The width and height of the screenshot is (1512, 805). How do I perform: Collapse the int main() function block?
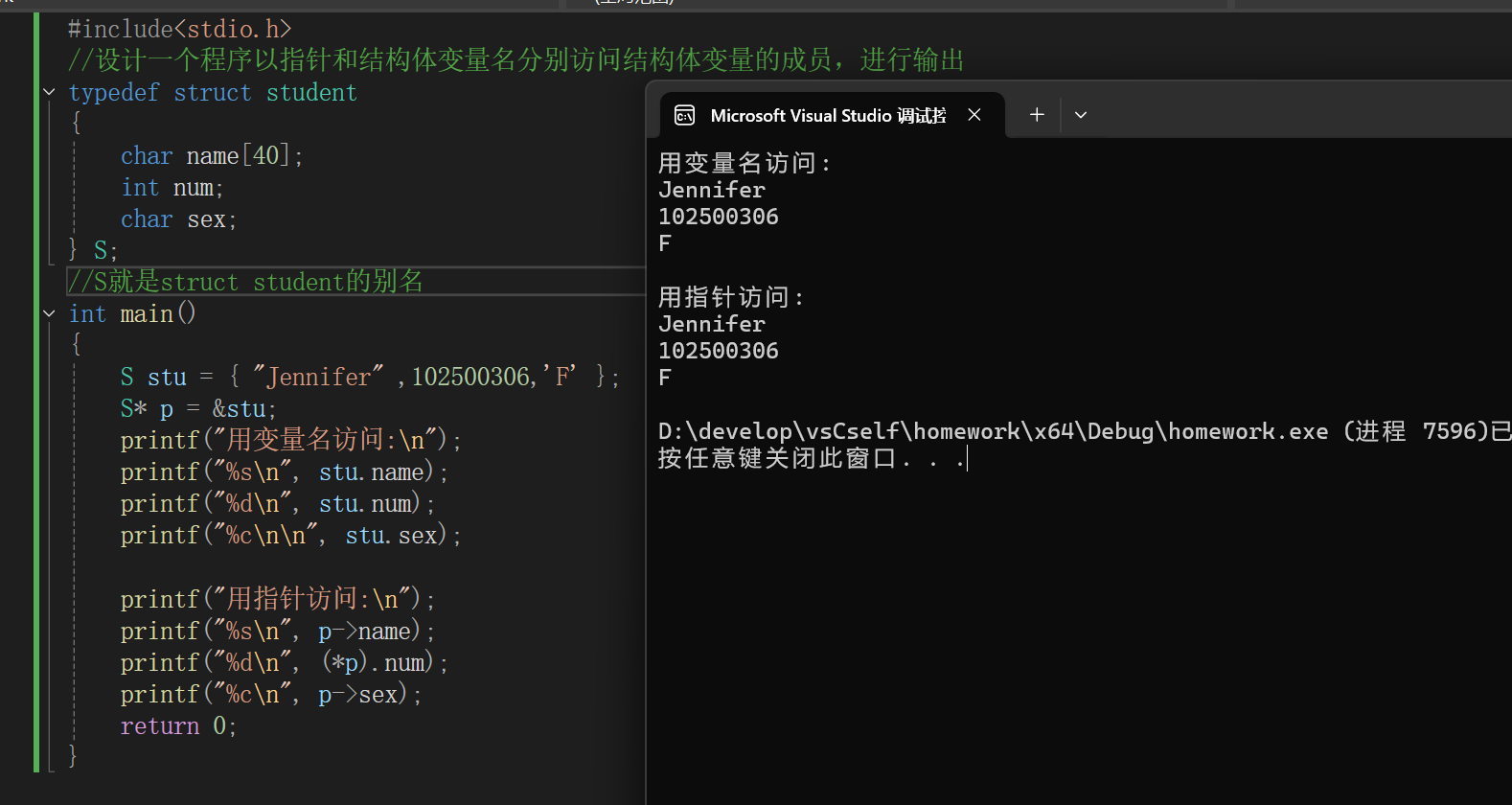coord(49,313)
